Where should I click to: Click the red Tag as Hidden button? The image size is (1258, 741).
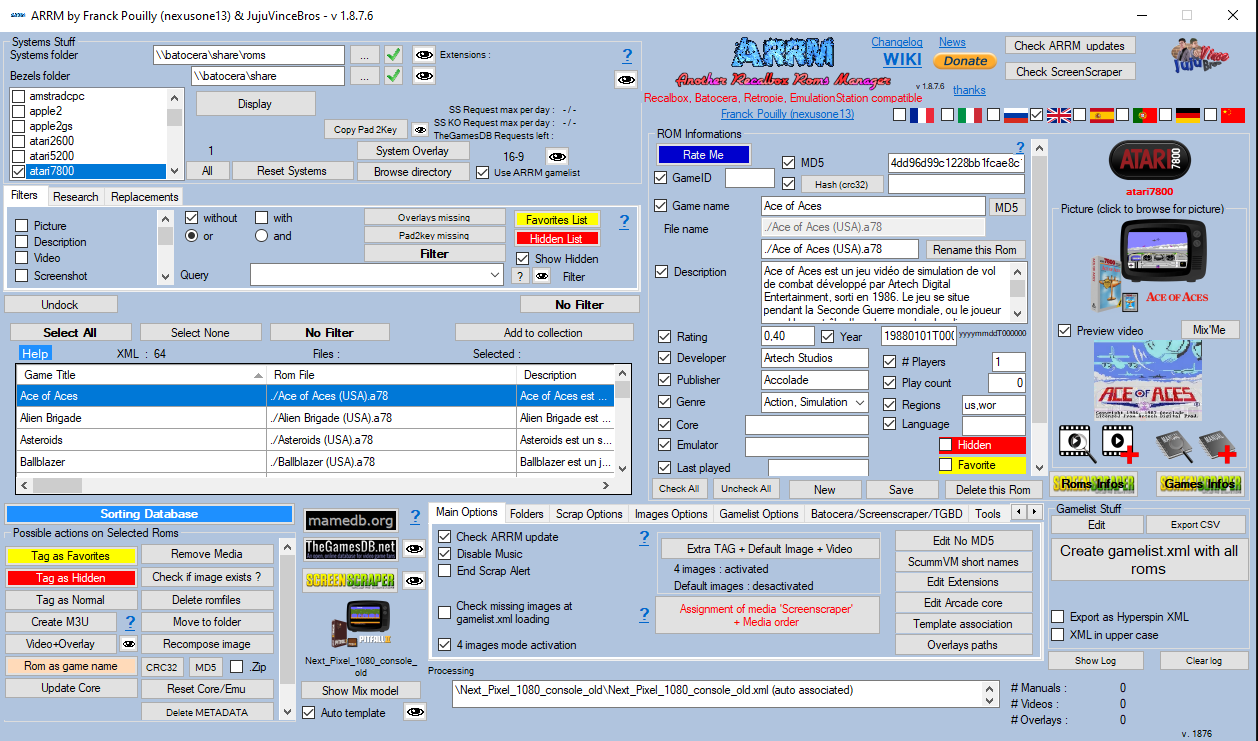point(71,578)
